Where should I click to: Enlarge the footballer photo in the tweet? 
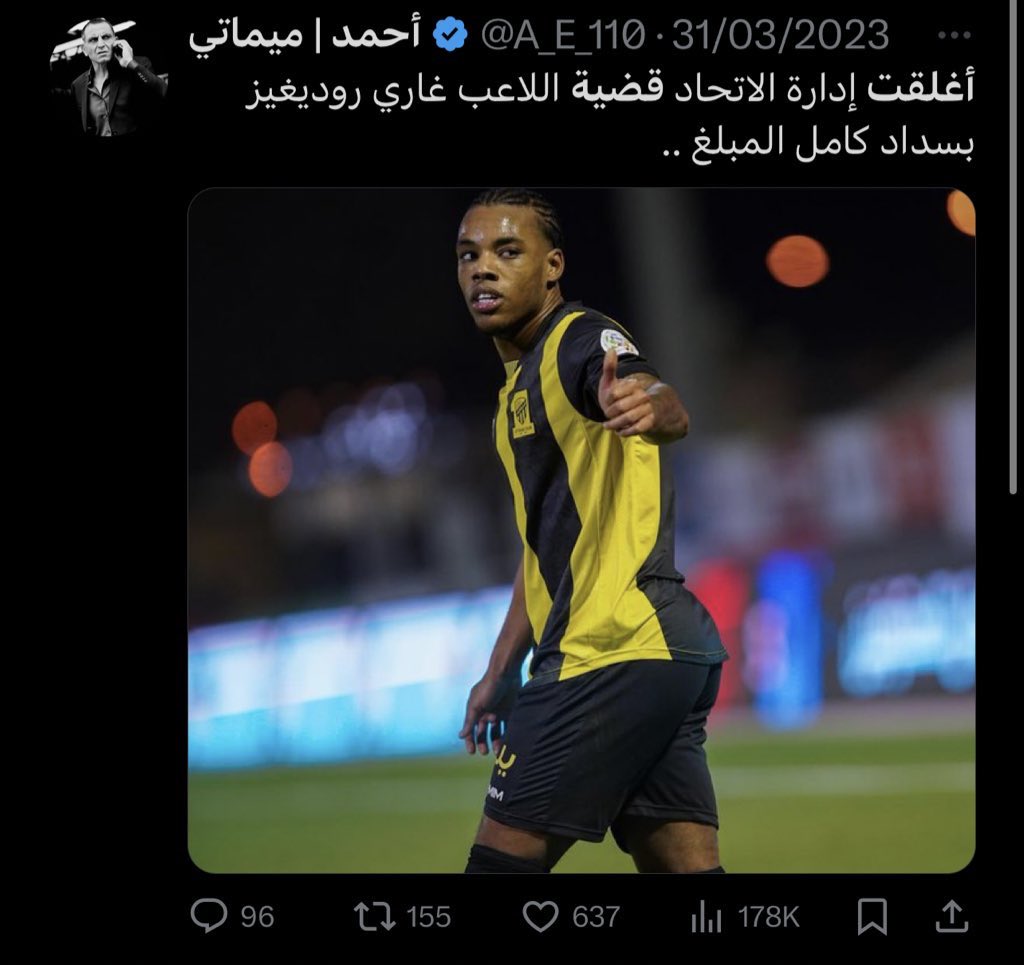point(581,530)
